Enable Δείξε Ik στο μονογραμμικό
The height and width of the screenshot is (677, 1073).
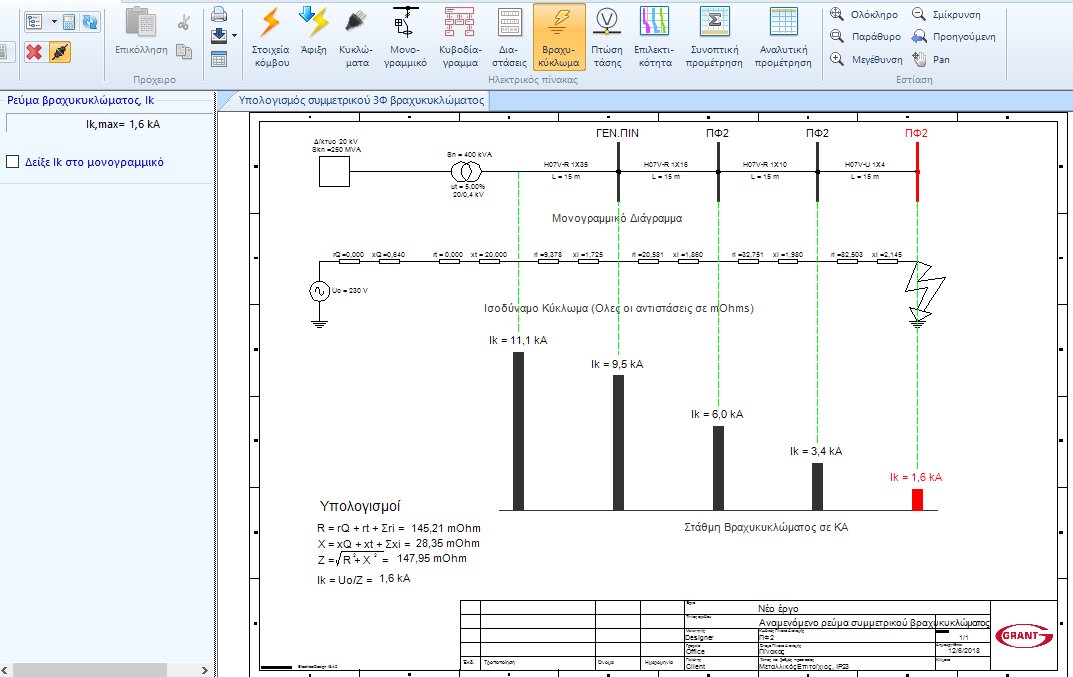(14, 160)
